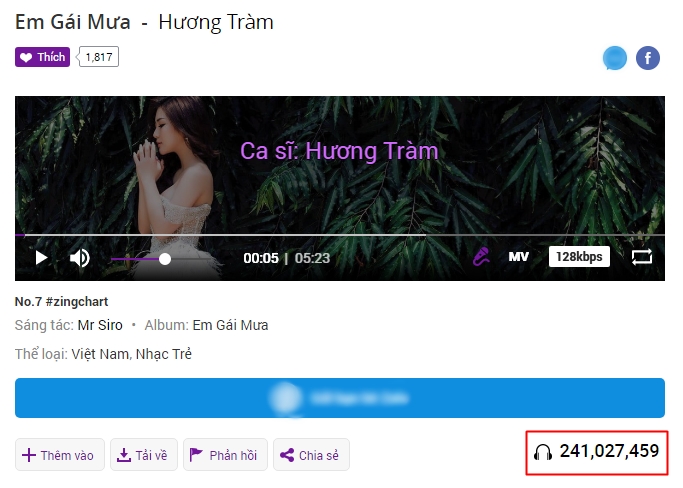Share via the Facebook icon
The height and width of the screenshot is (488, 683).
coord(648,58)
